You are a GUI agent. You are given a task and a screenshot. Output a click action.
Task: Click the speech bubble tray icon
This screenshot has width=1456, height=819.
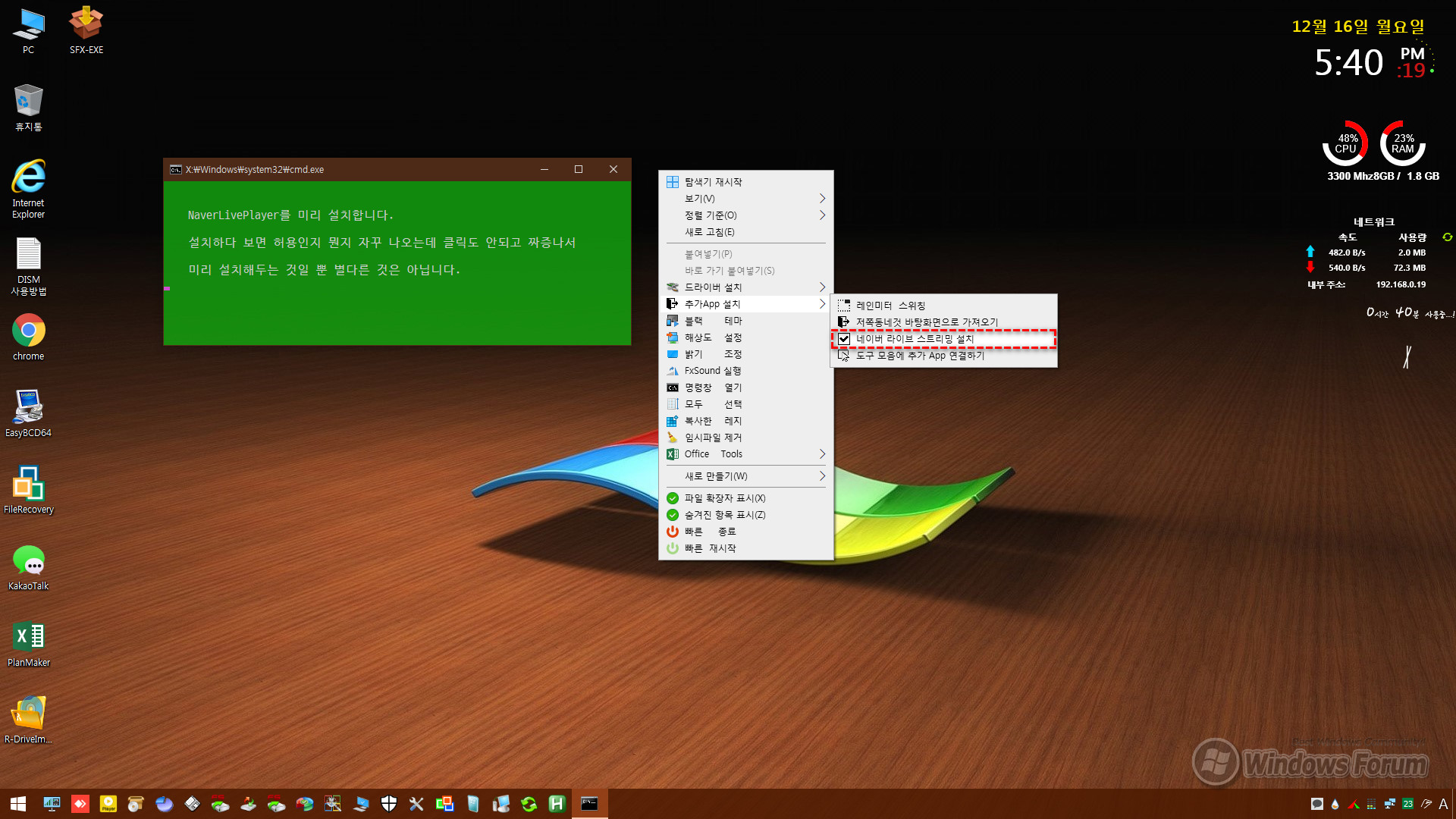(1317, 804)
